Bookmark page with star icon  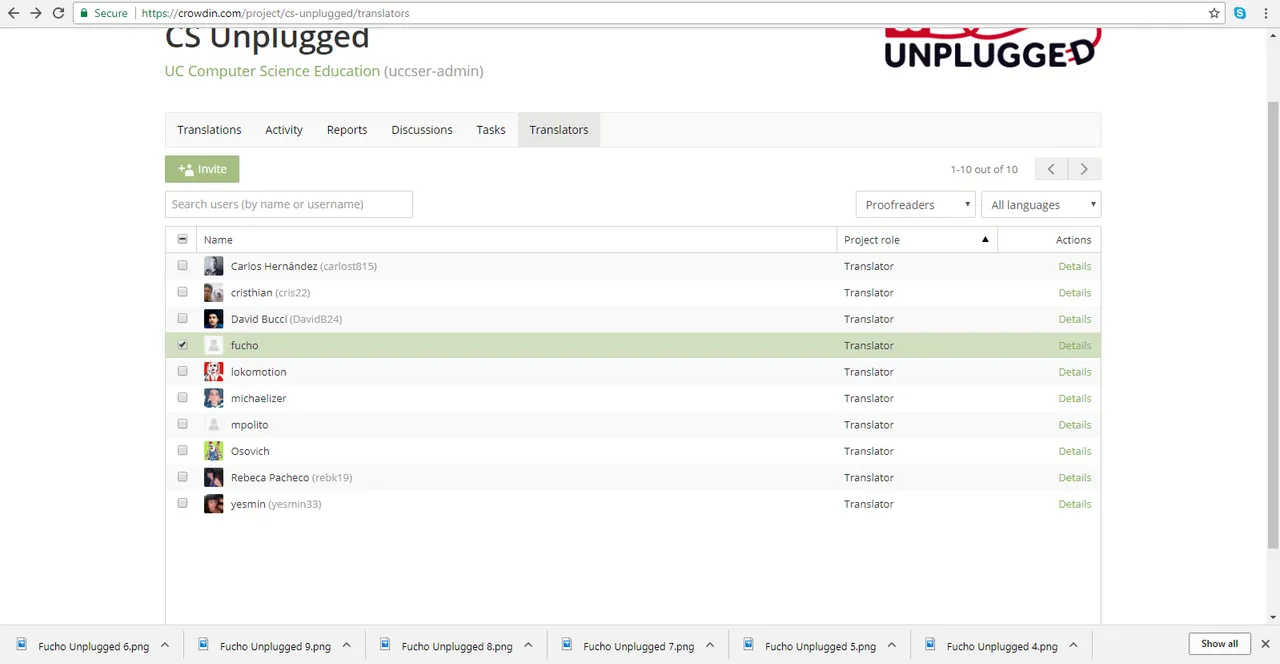[1214, 13]
